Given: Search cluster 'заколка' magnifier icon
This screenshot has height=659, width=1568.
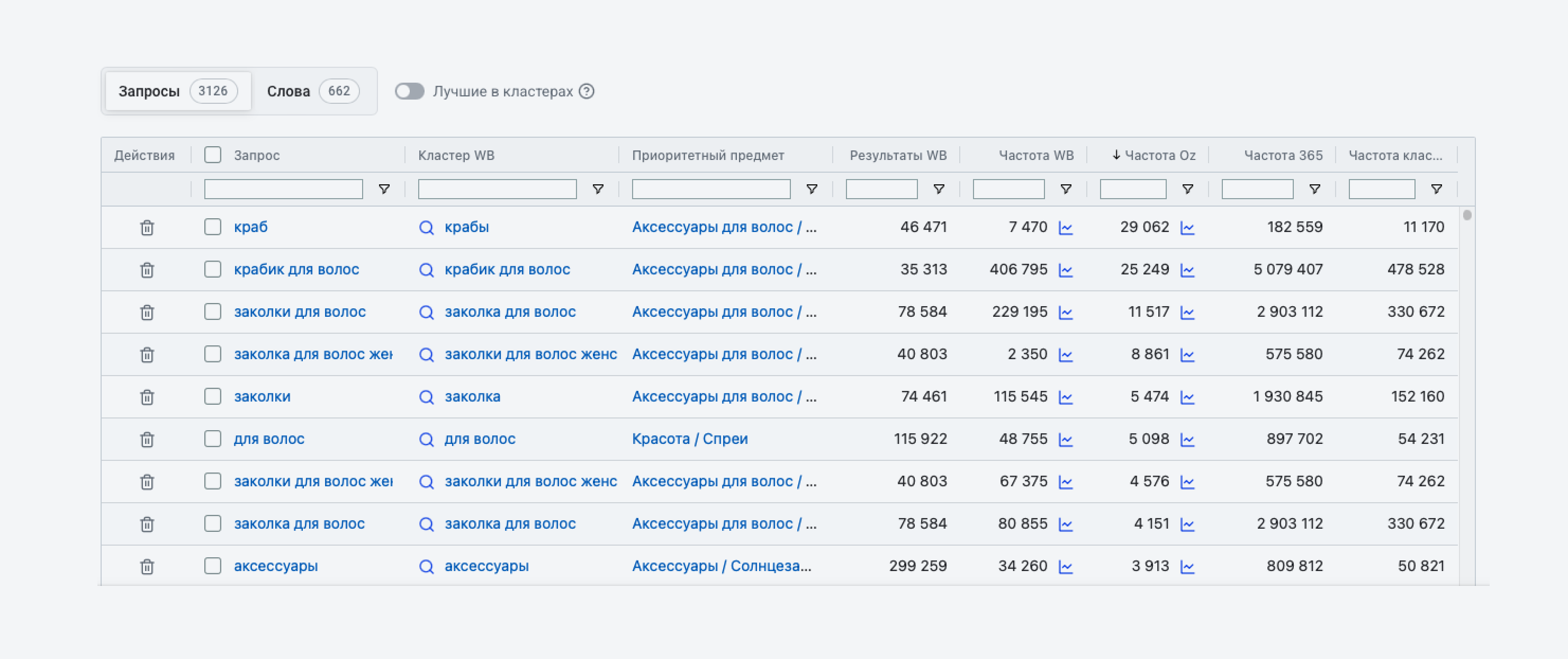Looking at the screenshot, I should 426,397.
